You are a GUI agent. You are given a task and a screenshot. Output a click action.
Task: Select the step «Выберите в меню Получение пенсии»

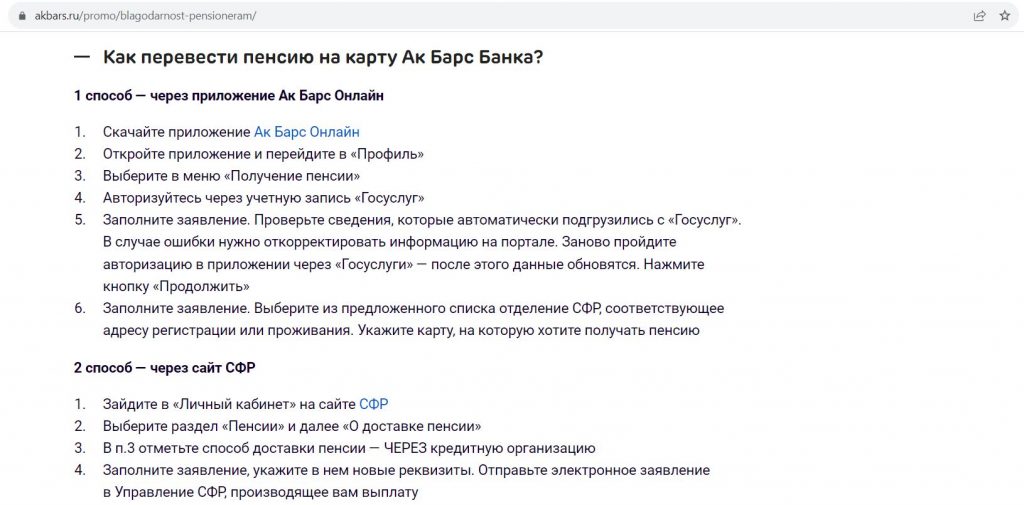click(232, 176)
